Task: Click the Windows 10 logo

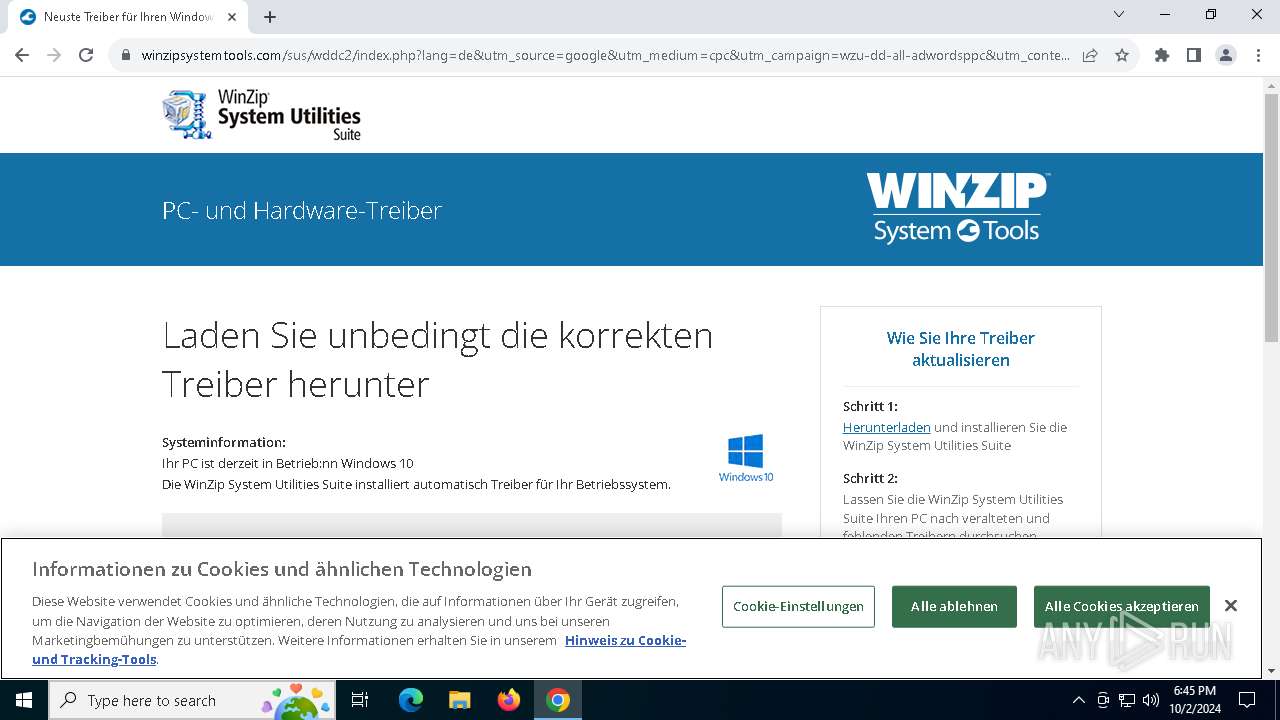Action: (x=746, y=458)
